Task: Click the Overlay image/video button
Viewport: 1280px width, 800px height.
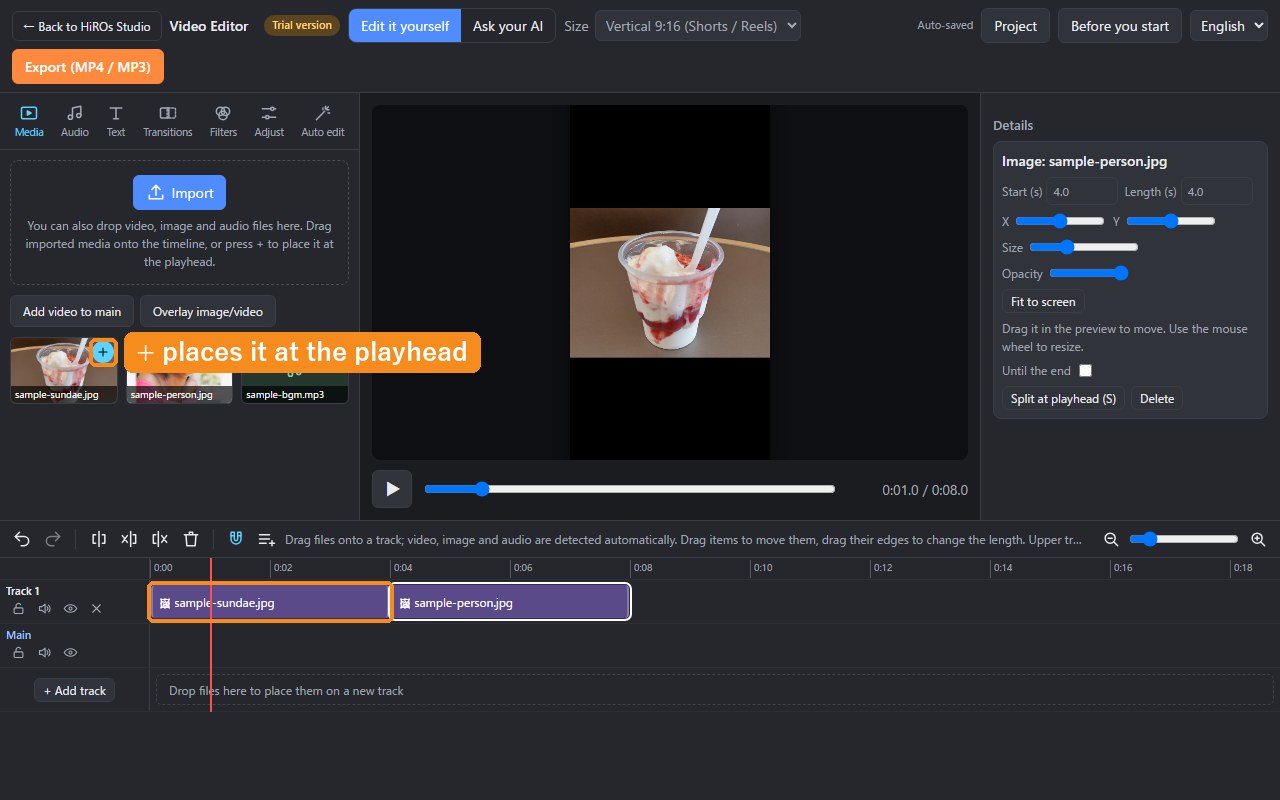Action: 208,312
